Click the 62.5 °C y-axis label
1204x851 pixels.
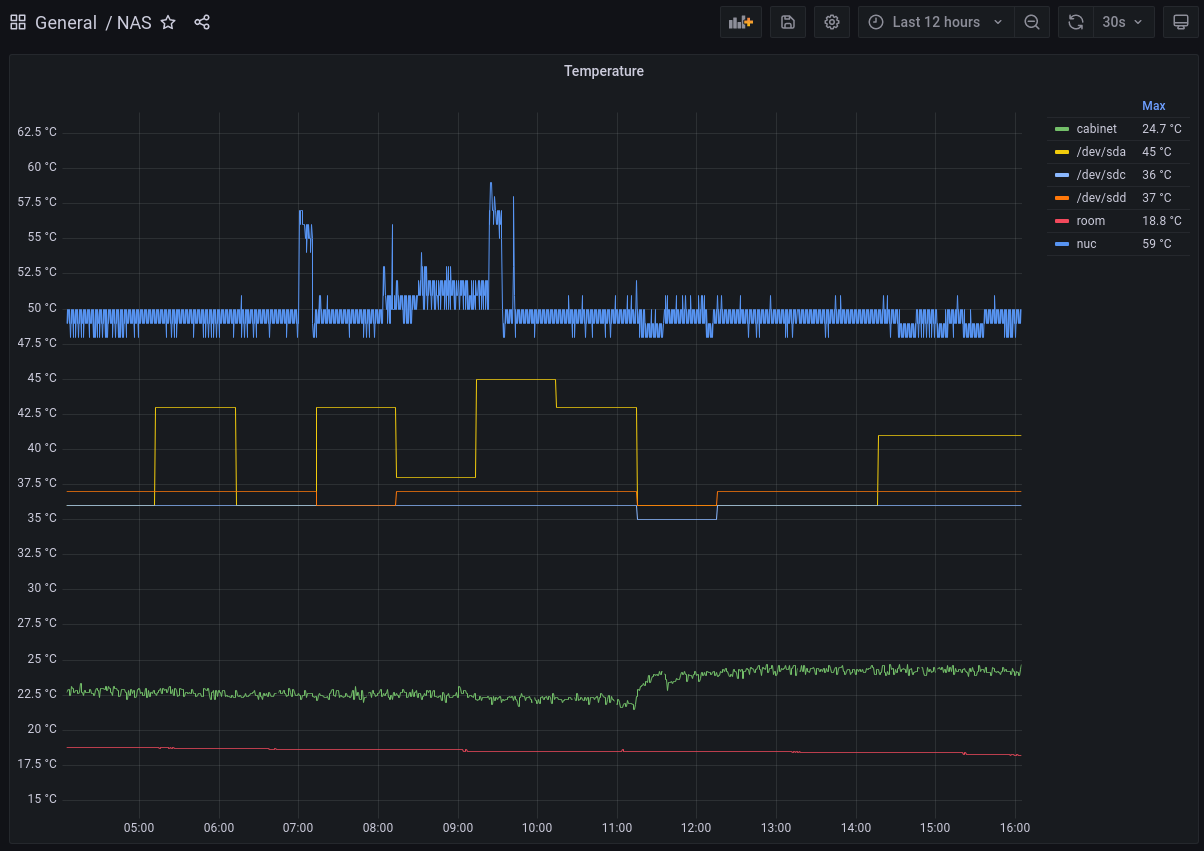tap(37, 132)
